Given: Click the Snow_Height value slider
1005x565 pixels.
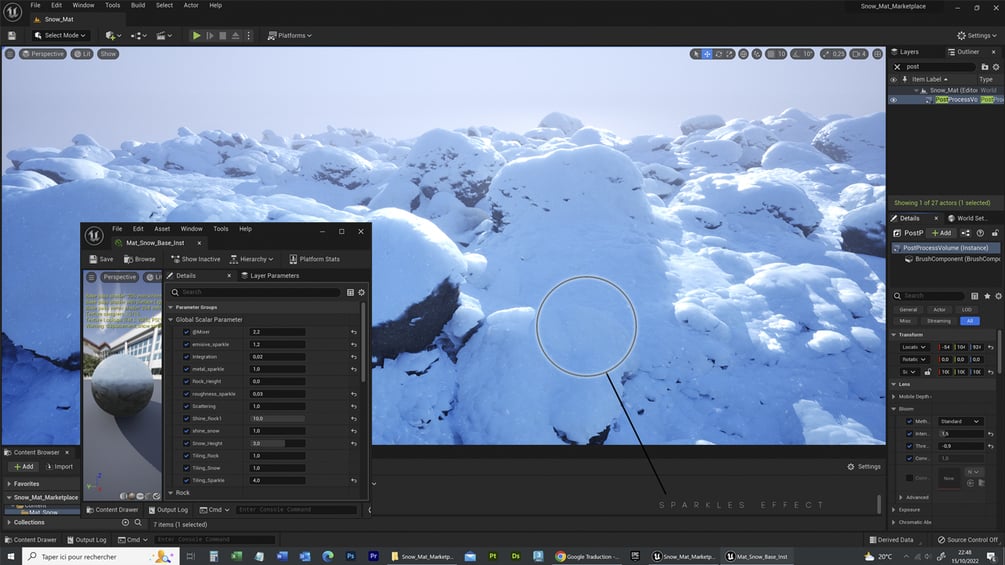Looking at the screenshot, I should (x=278, y=443).
